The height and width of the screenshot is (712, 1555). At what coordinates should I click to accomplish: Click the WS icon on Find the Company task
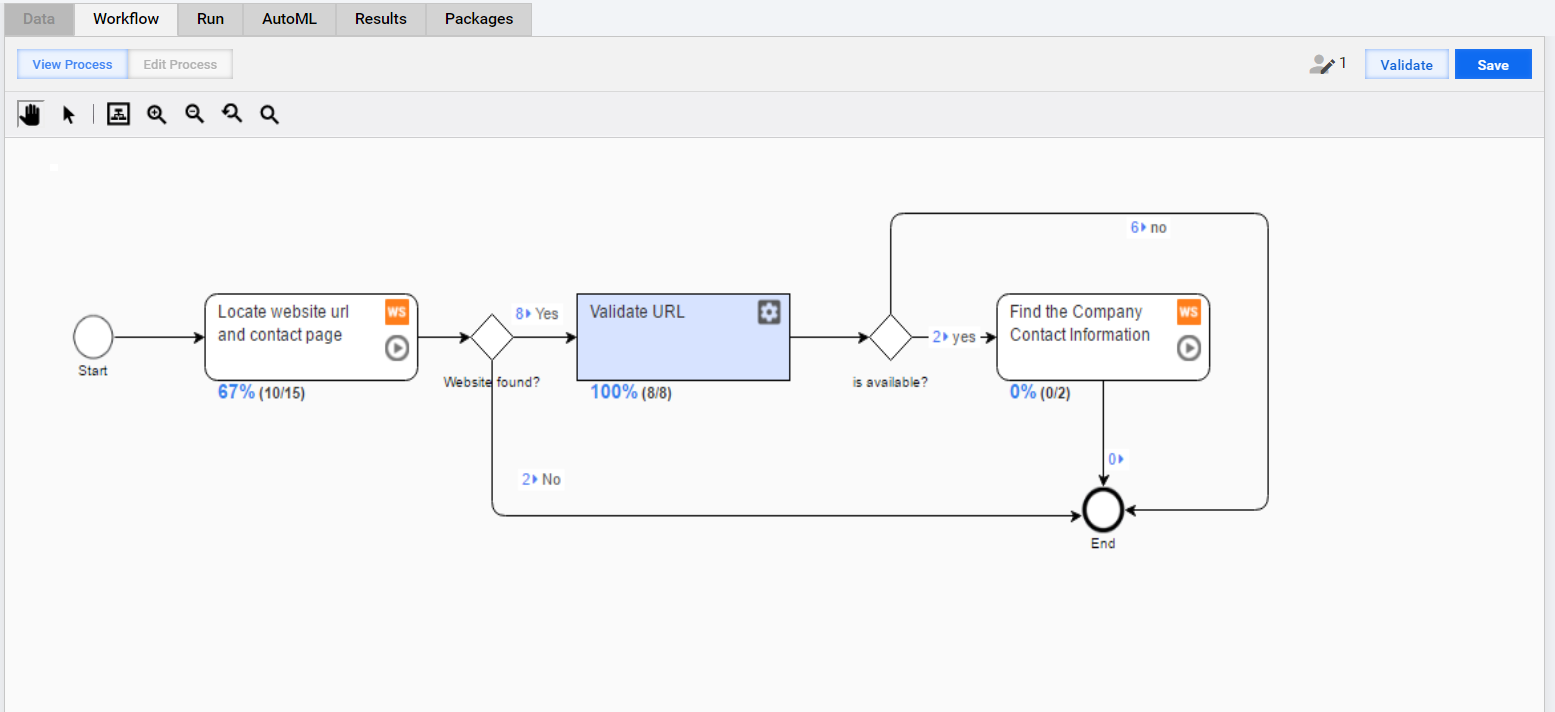[1189, 312]
